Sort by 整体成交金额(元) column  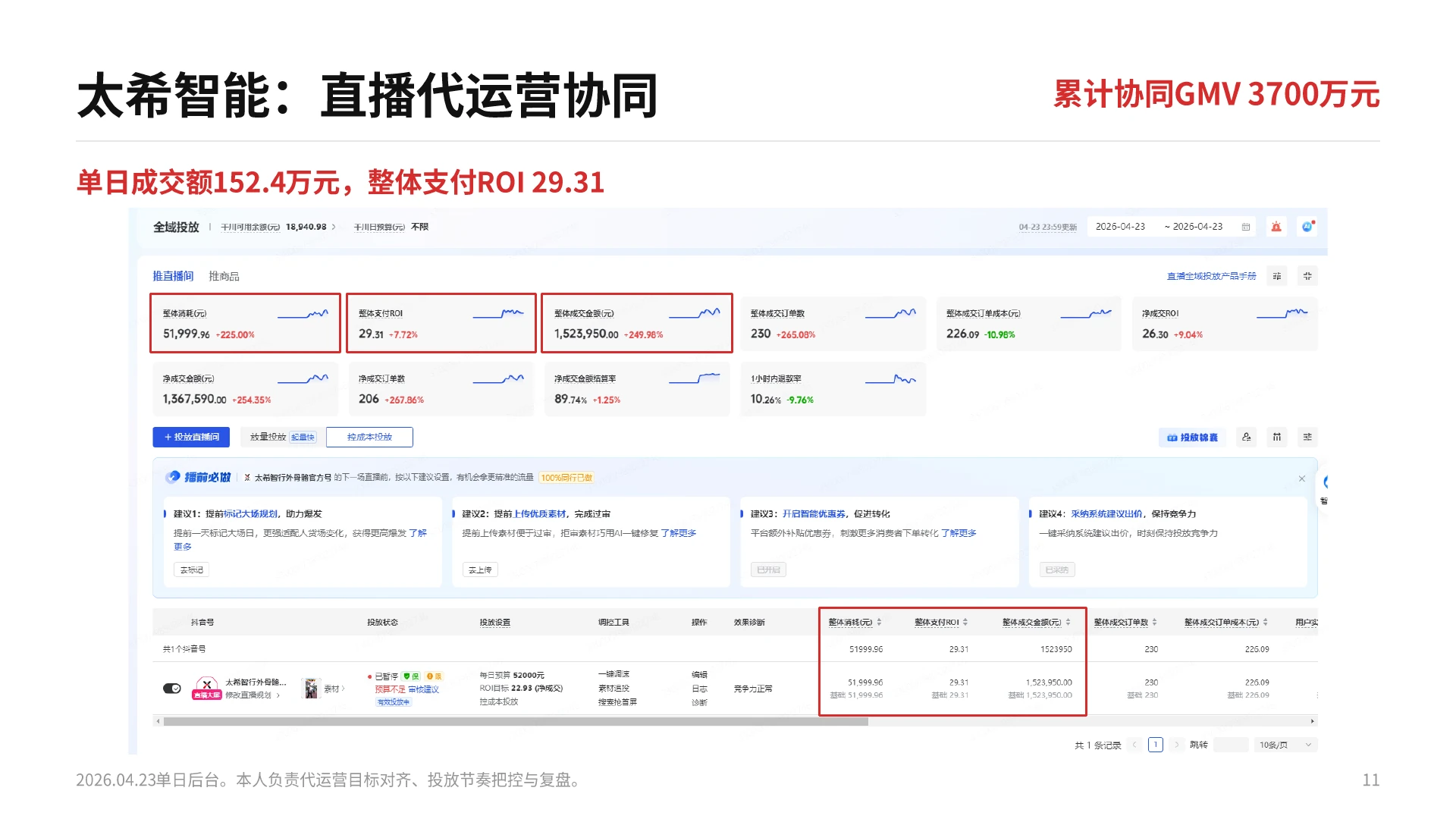[x=1068, y=622]
